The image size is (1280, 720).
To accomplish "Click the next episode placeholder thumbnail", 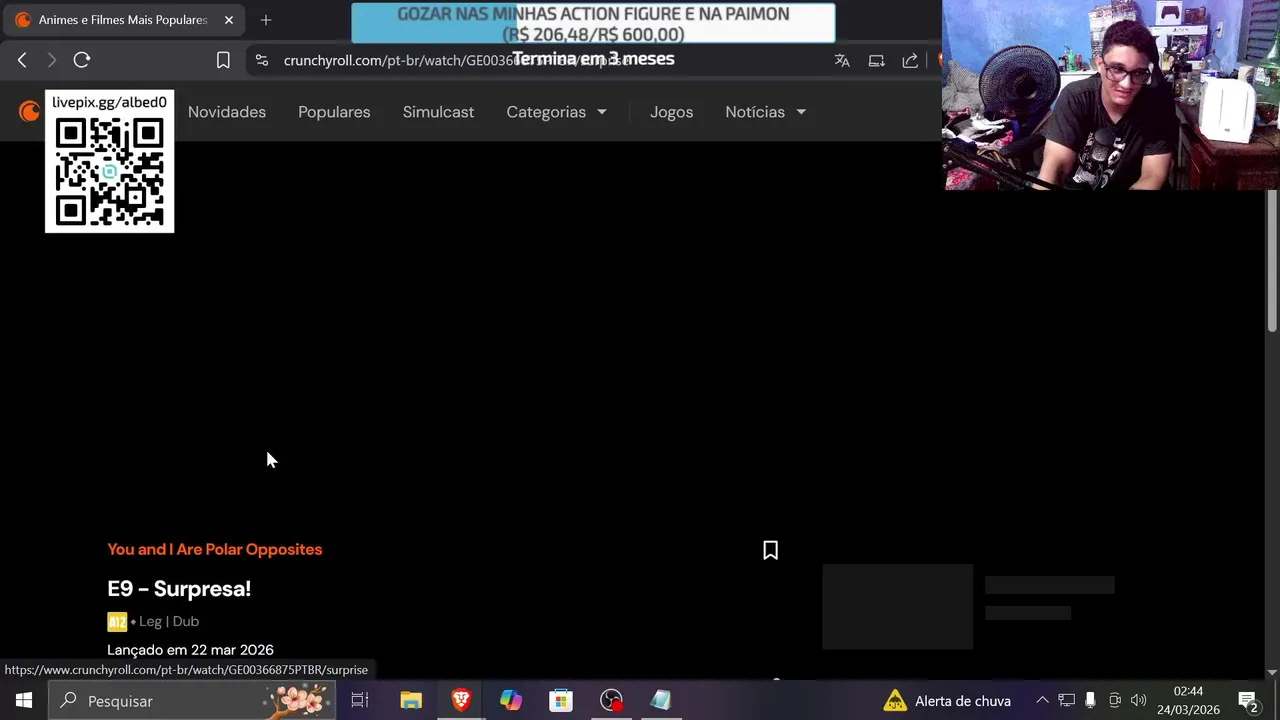I will 897,606.
